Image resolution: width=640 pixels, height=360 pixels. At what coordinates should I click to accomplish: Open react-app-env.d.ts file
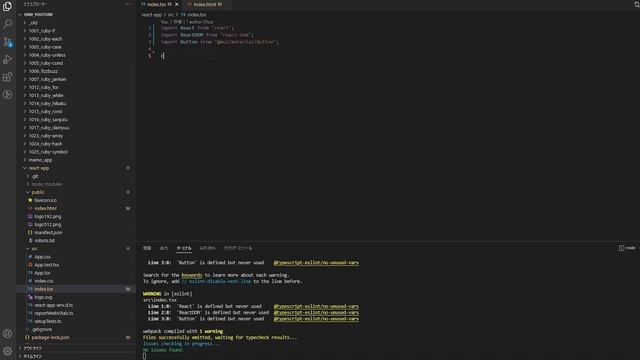click(x=53, y=305)
